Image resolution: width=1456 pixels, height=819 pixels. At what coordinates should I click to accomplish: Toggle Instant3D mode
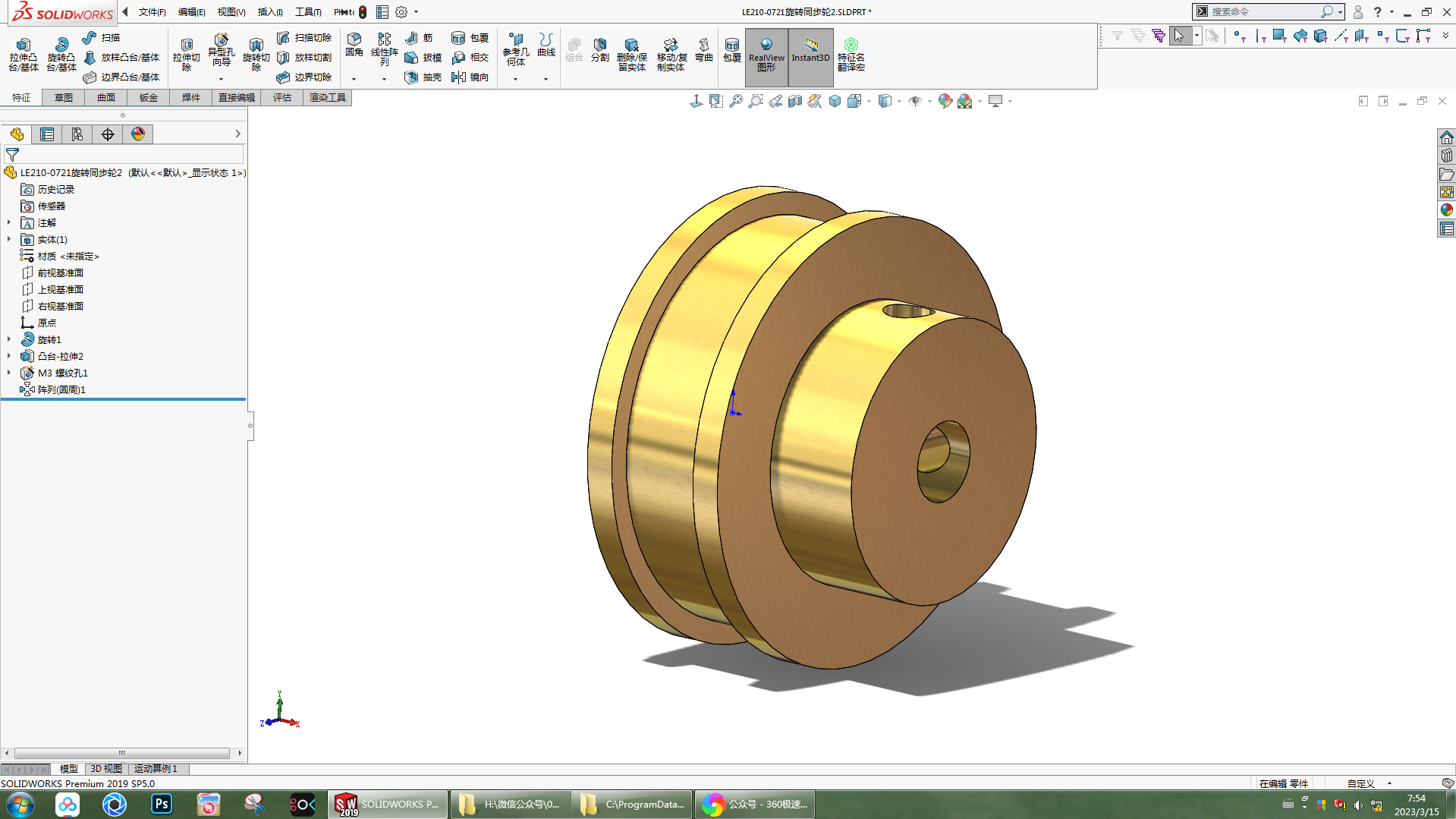(810, 57)
